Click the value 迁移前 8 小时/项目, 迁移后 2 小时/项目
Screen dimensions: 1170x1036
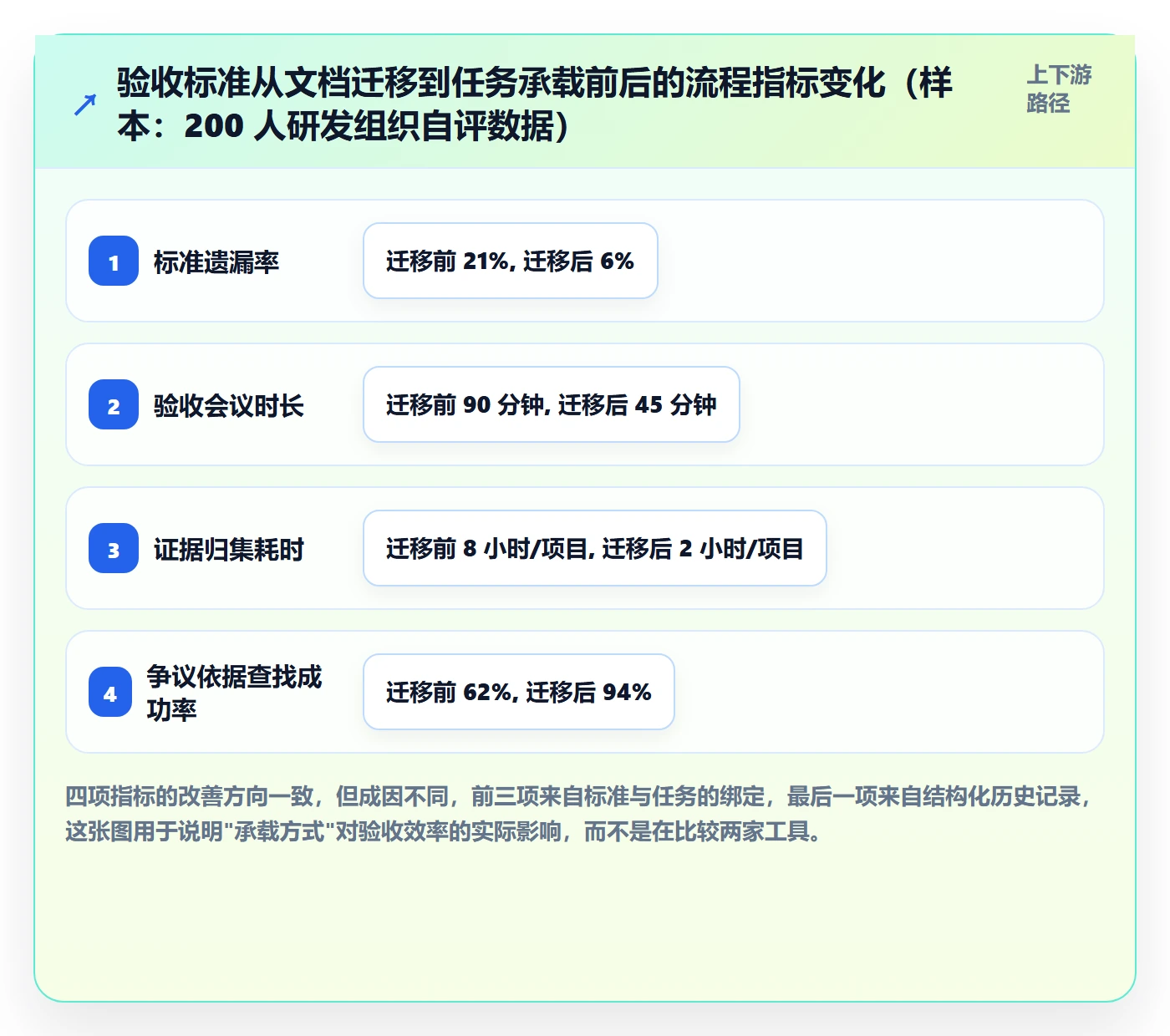[x=595, y=548]
